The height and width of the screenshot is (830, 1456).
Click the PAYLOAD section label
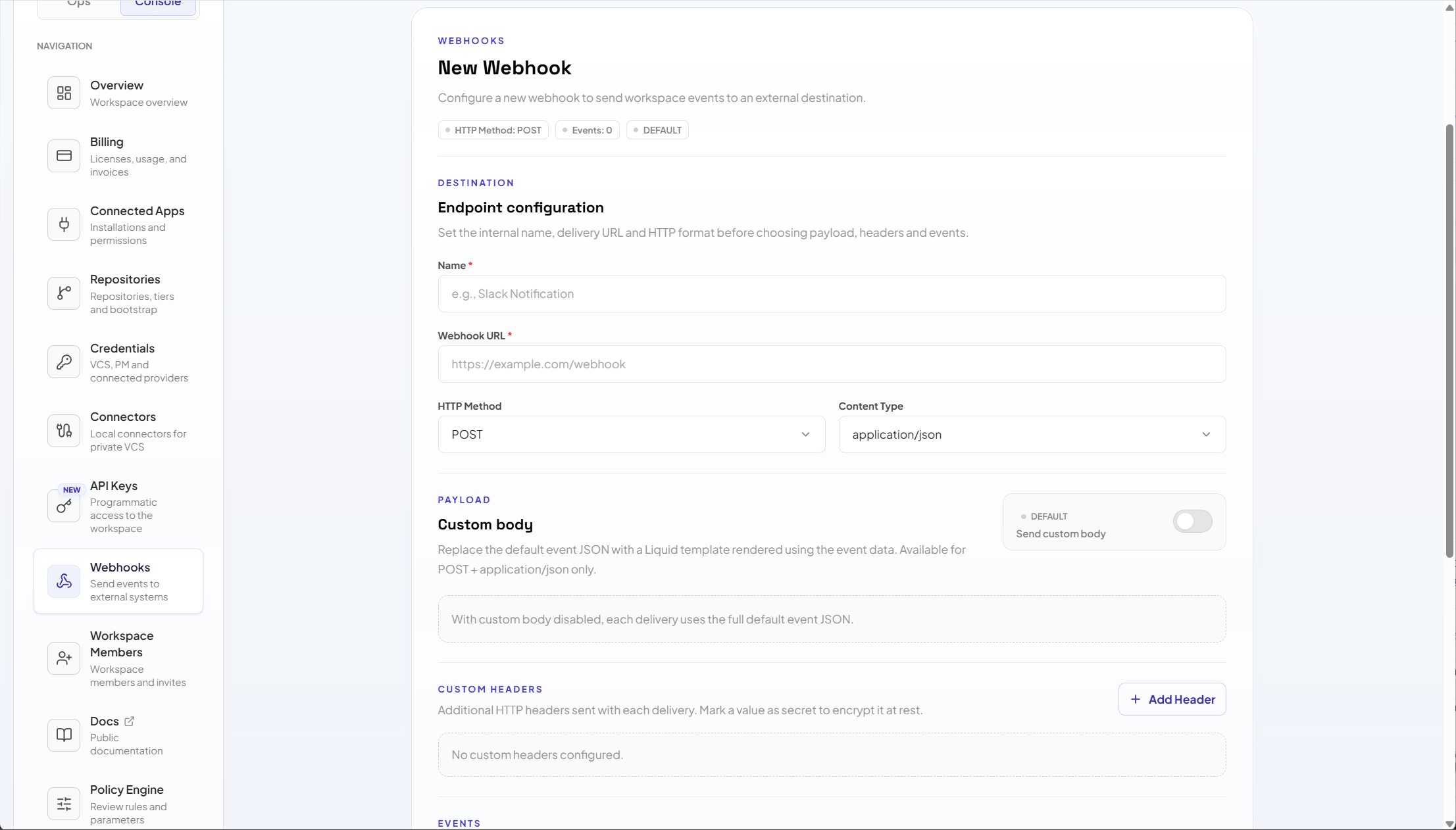464,500
